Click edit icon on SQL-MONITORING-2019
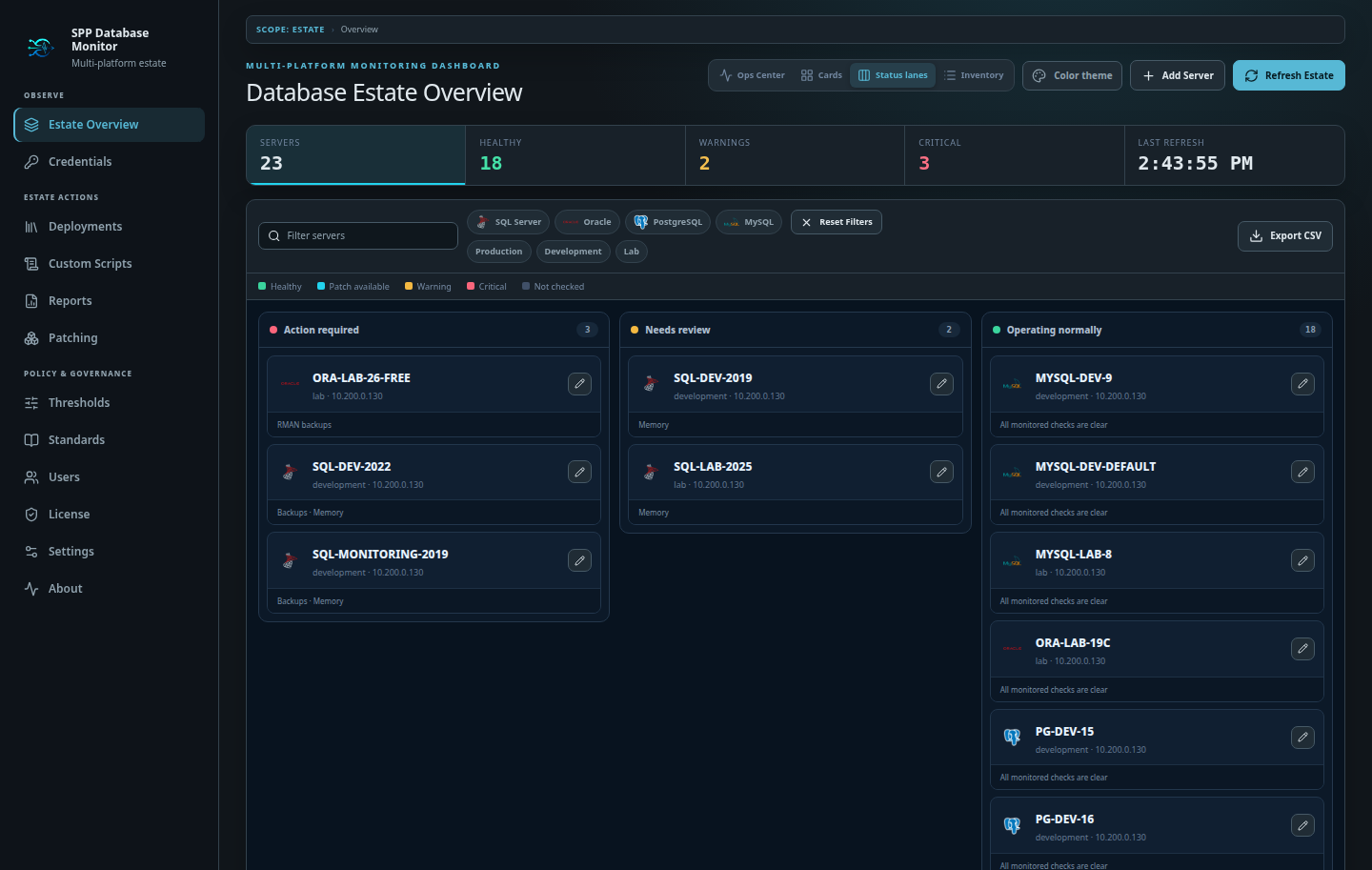Image resolution: width=1372 pixels, height=870 pixels. tap(579, 560)
